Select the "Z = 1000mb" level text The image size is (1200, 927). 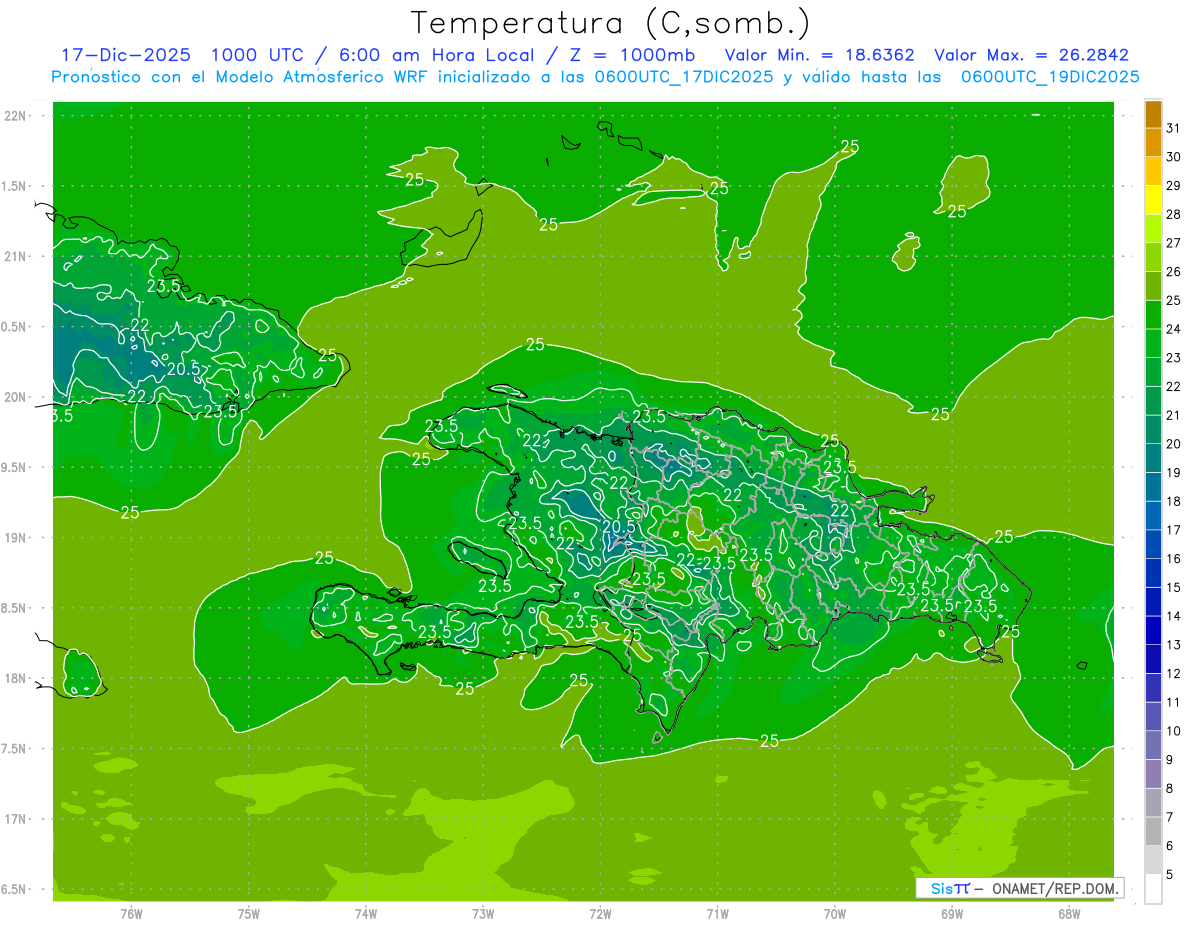click(x=633, y=55)
